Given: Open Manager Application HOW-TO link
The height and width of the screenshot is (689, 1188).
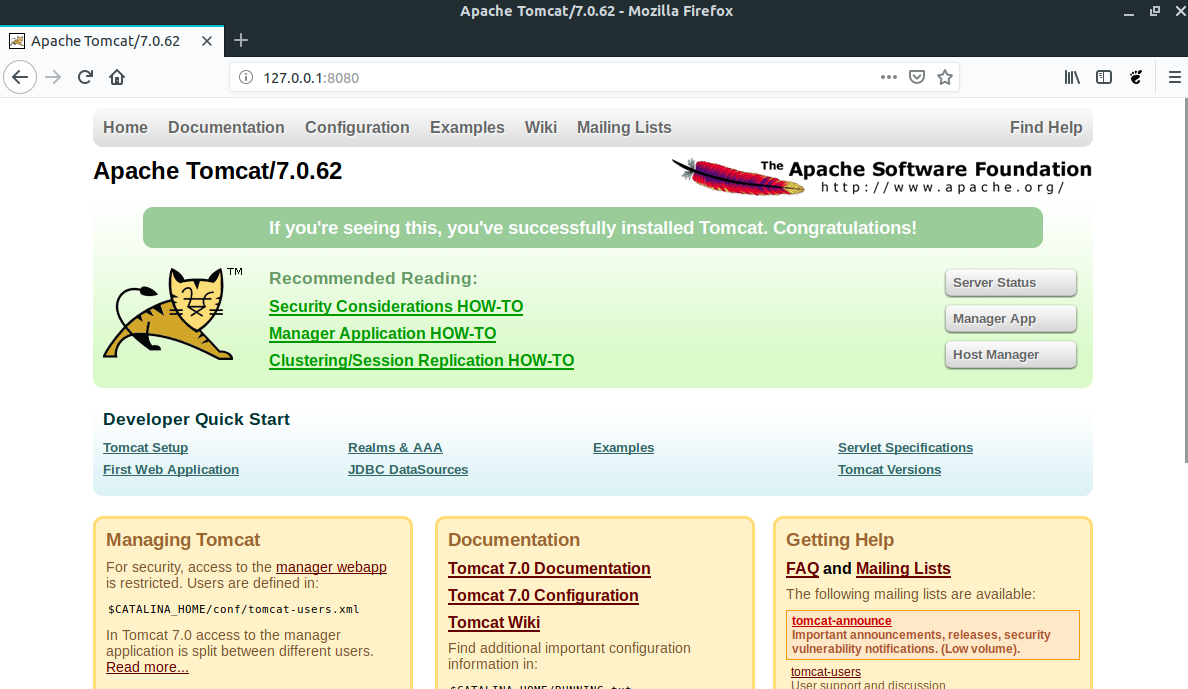Looking at the screenshot, I should 383,334.
